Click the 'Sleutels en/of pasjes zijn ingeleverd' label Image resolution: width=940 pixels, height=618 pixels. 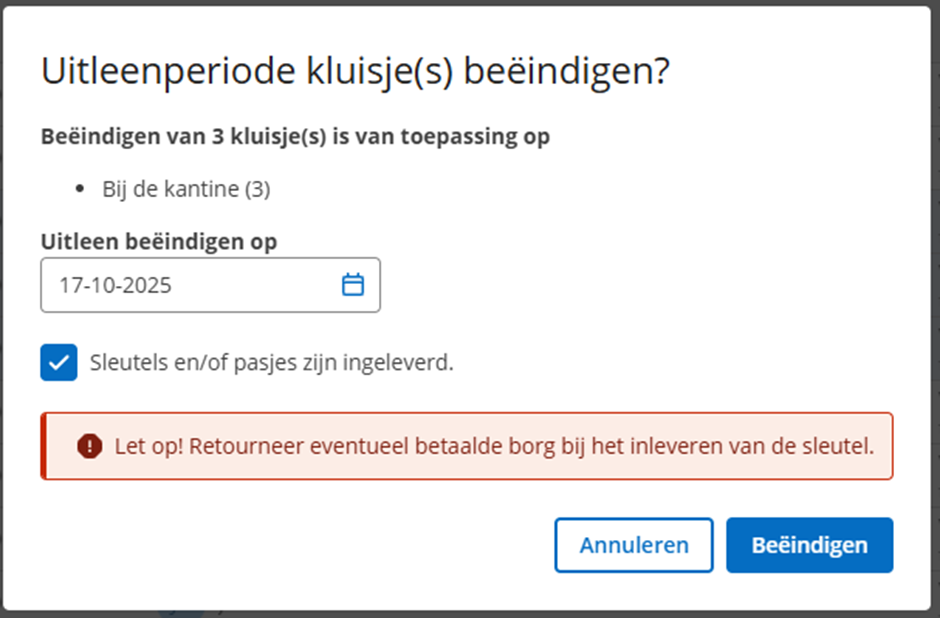click(x=272, y=362)
